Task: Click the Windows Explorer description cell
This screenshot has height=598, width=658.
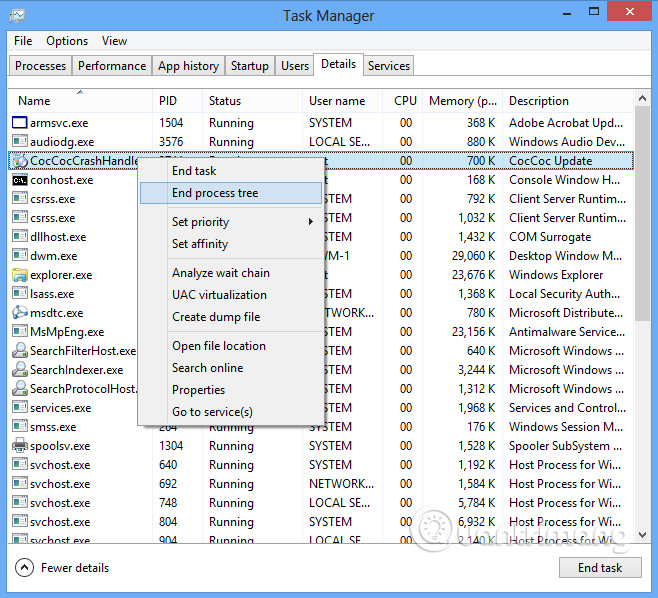Action: click(556, 275)
